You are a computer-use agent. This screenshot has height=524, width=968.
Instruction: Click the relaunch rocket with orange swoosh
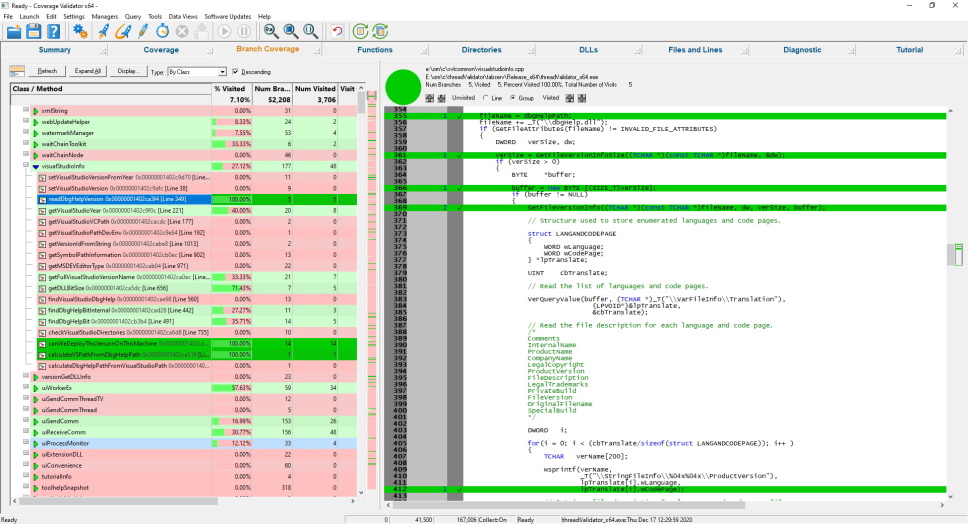click(x=123, y=31)
